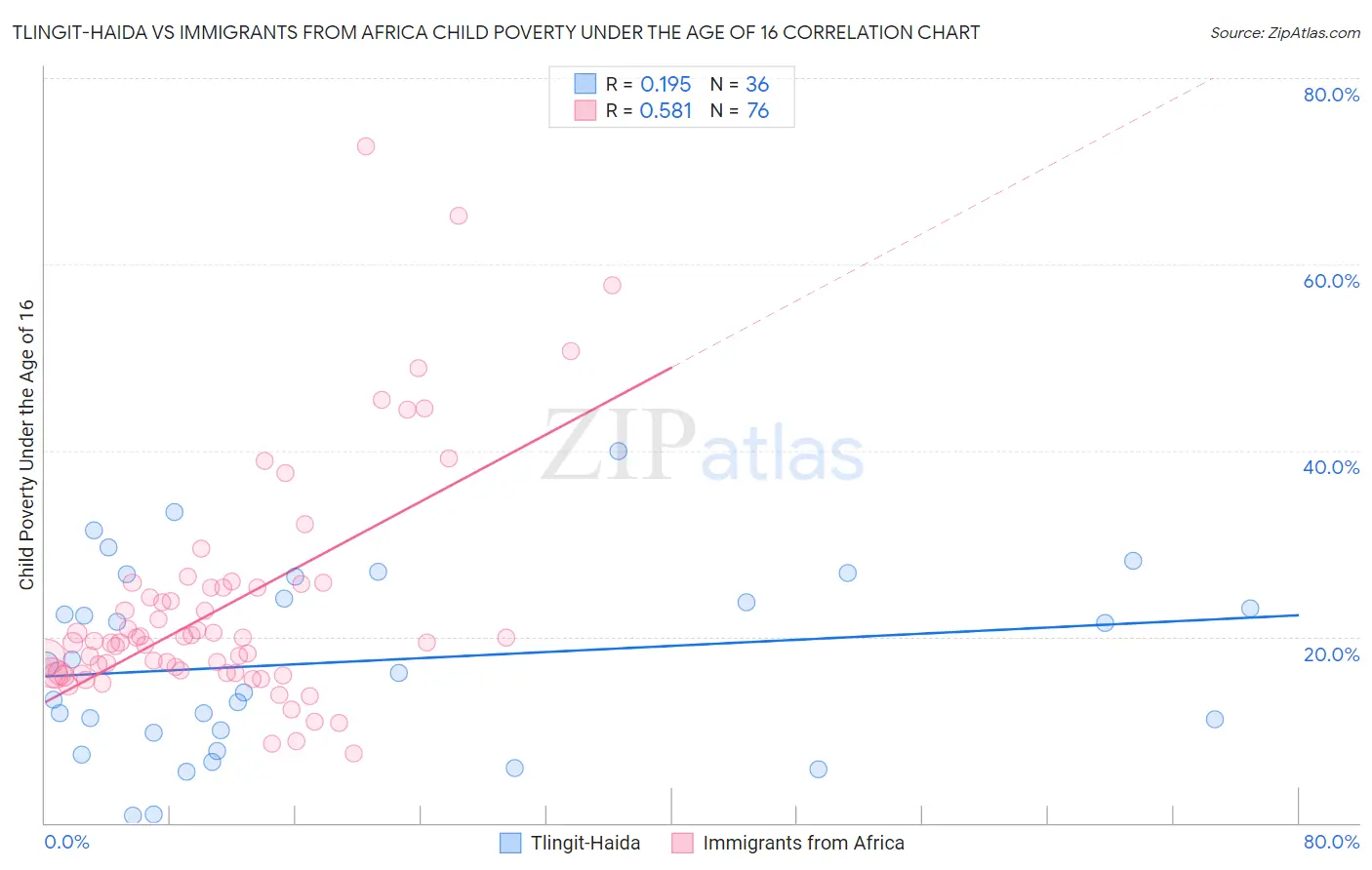Viewport: 1372px width, 870px height.
Task: Click the 80.0% x-axis label
Action: click(x=1331, y=842)
